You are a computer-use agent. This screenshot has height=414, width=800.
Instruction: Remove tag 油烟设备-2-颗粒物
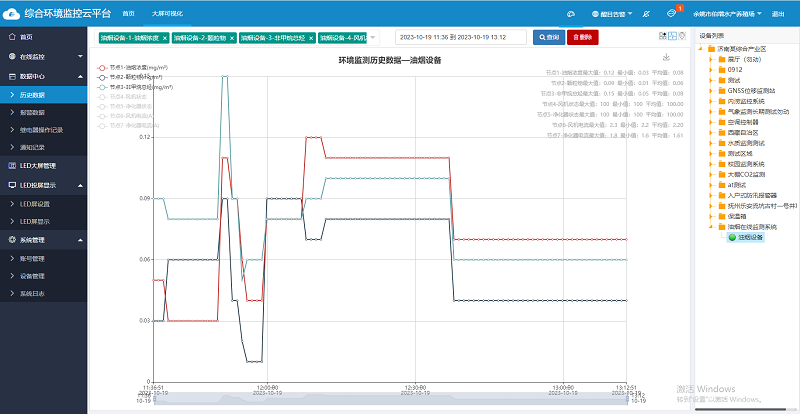point(232,38)
